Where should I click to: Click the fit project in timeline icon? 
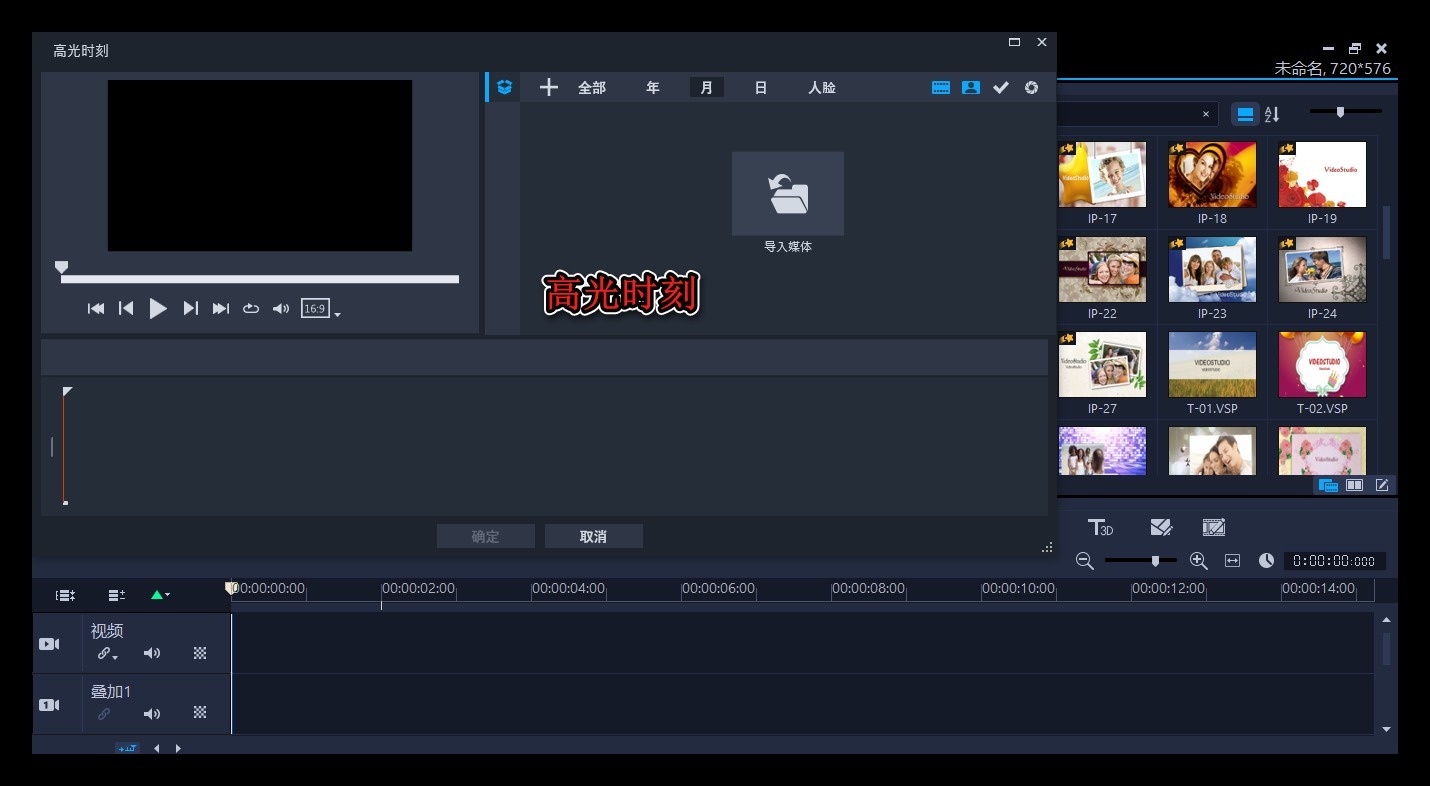[1232, 561]
